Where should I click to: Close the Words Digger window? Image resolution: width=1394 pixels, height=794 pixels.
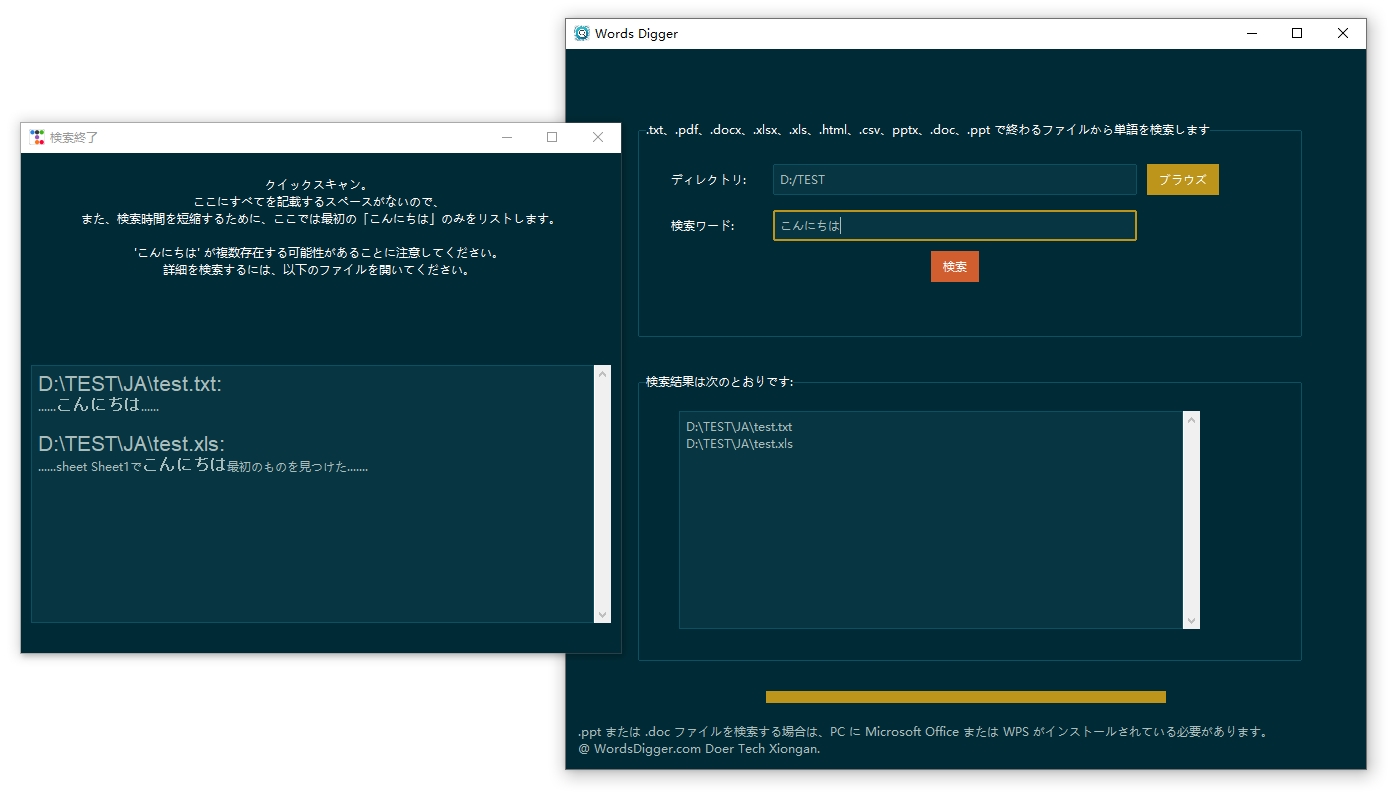[x=1343, y=33]
